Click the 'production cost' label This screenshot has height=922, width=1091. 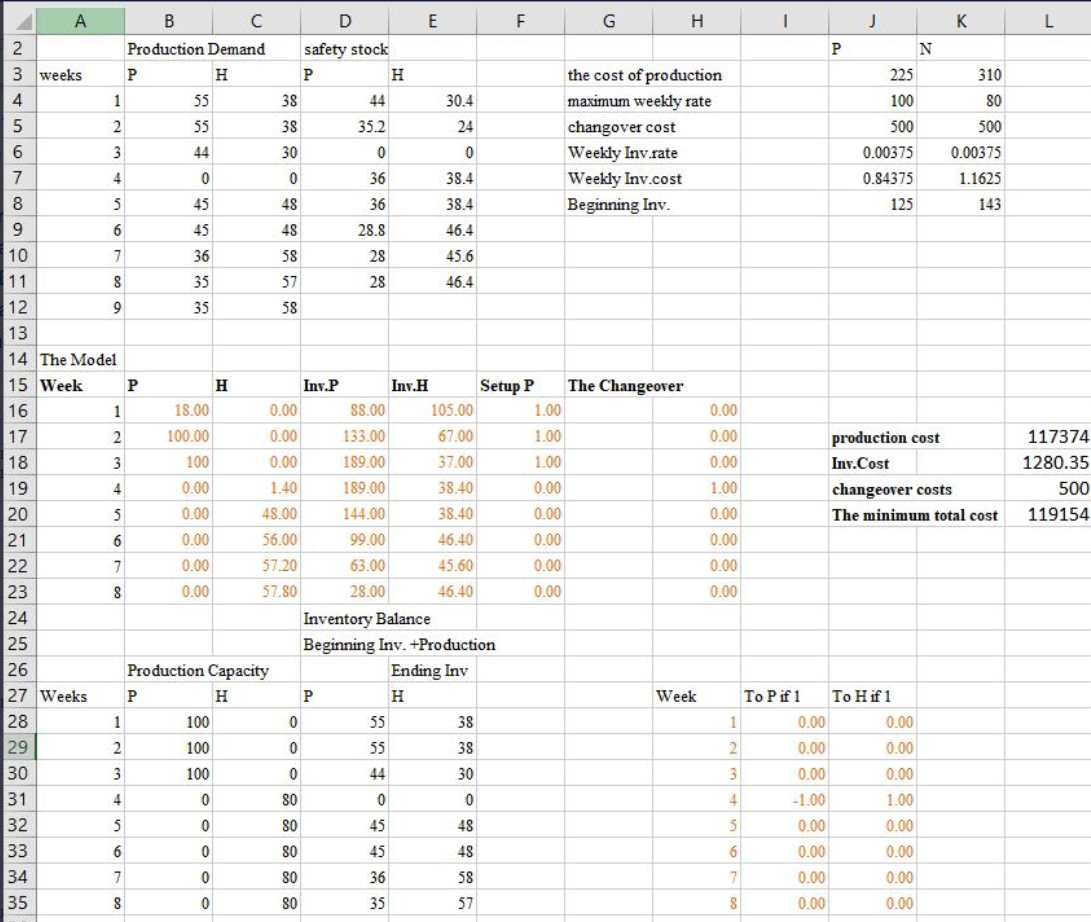pos(885,438)
